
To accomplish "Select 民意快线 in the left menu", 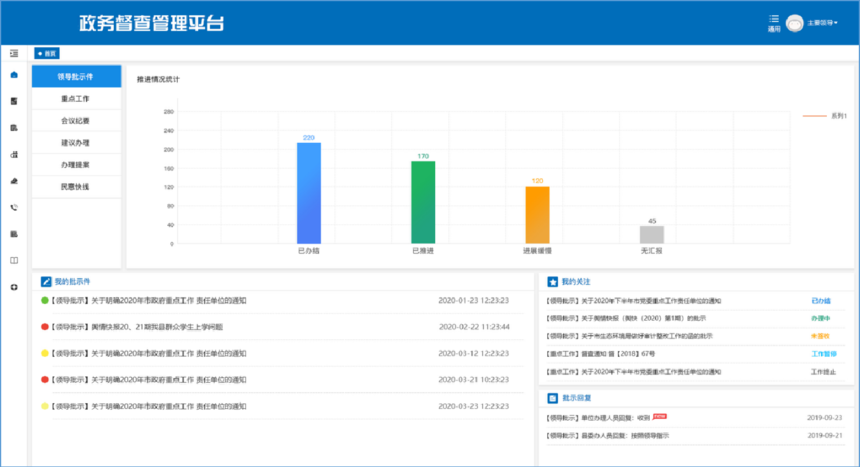I will click(76, 187).
